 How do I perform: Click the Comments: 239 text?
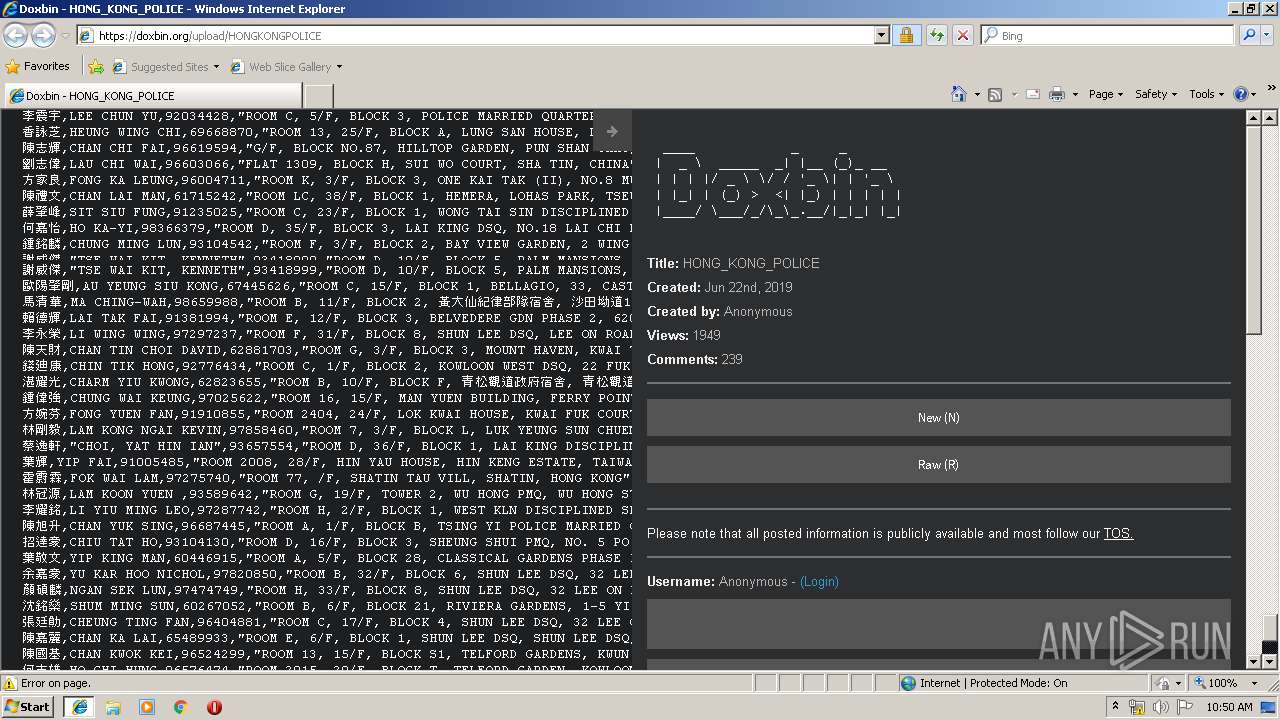click(695, 359)
